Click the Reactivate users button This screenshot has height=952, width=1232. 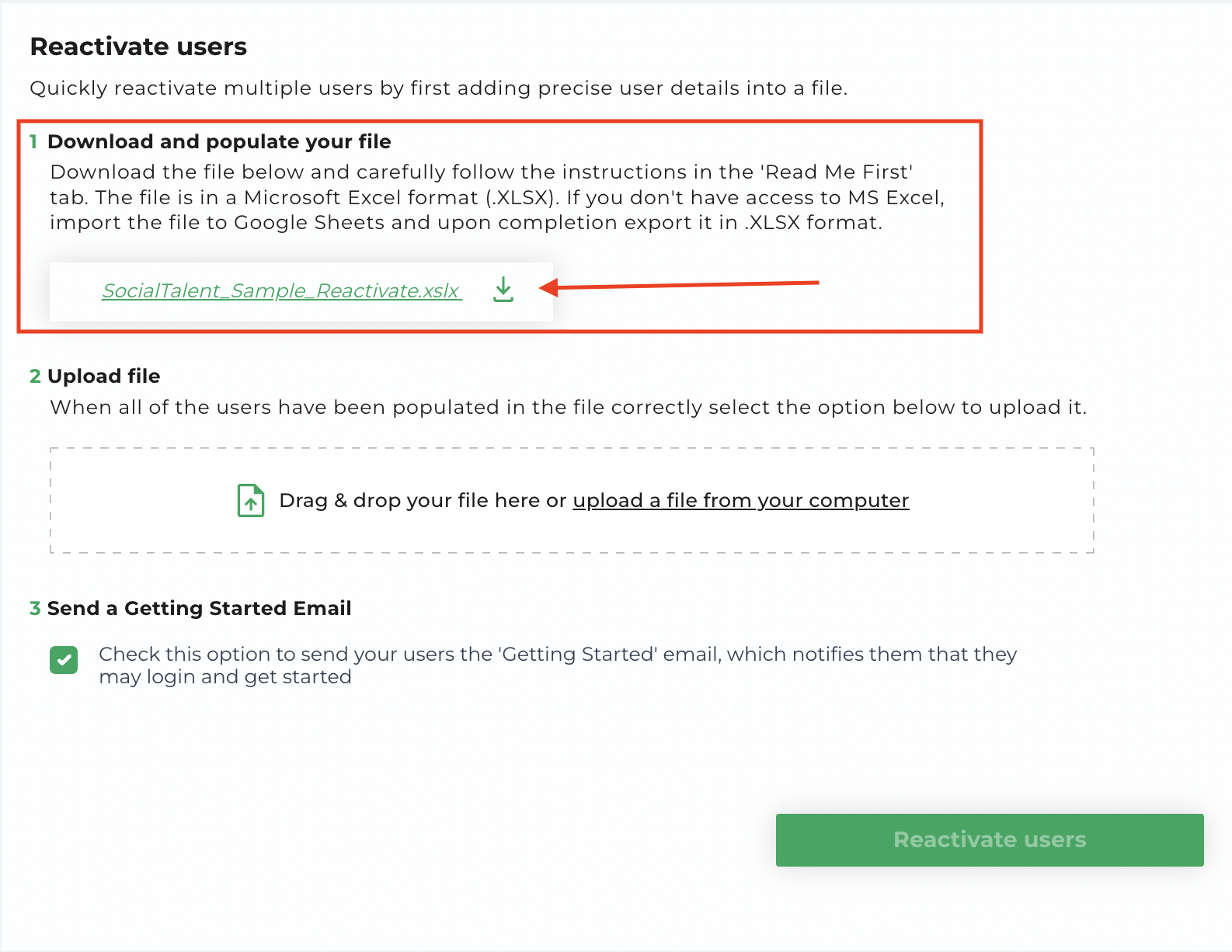coord(990,840)
